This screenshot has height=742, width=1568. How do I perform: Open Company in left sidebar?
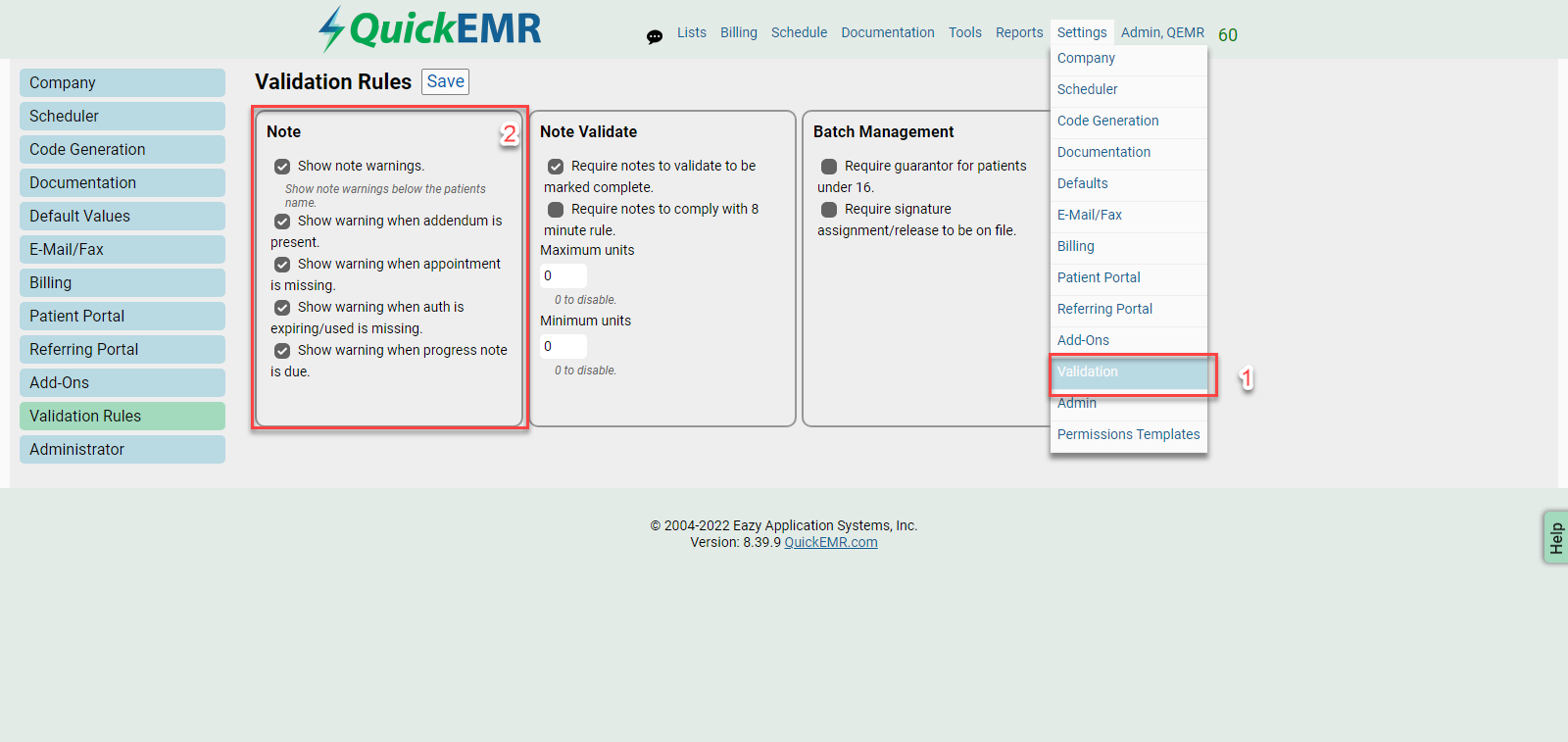tap(122, 83)
